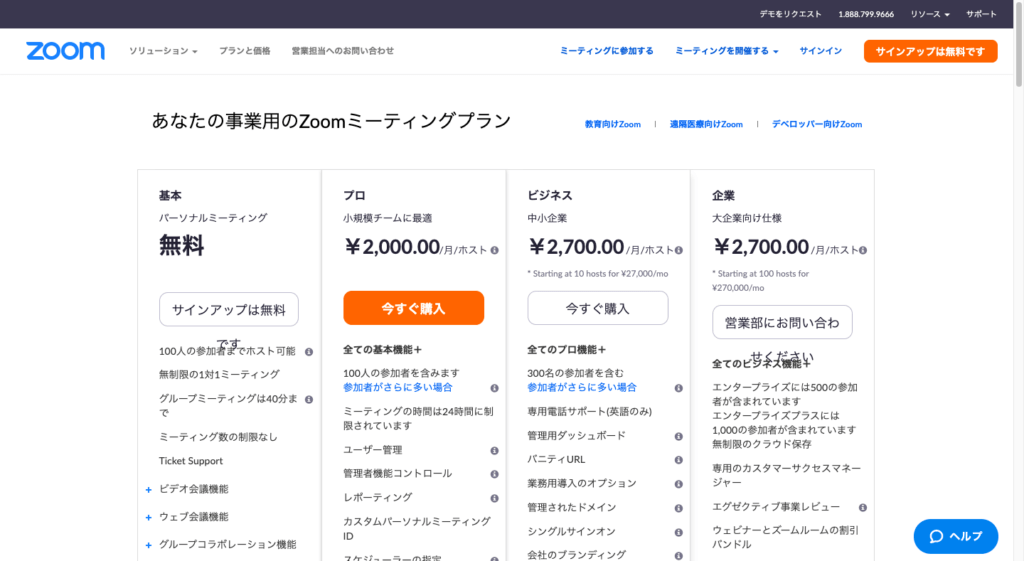Viewport: 1024px width, 561px height.
Task: Open リソース dropdown in top bar
Action: 930,14
